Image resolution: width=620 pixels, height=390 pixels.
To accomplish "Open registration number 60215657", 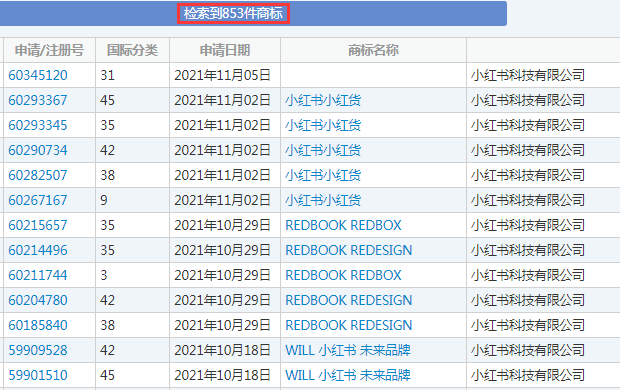I will tap(38, 225).
